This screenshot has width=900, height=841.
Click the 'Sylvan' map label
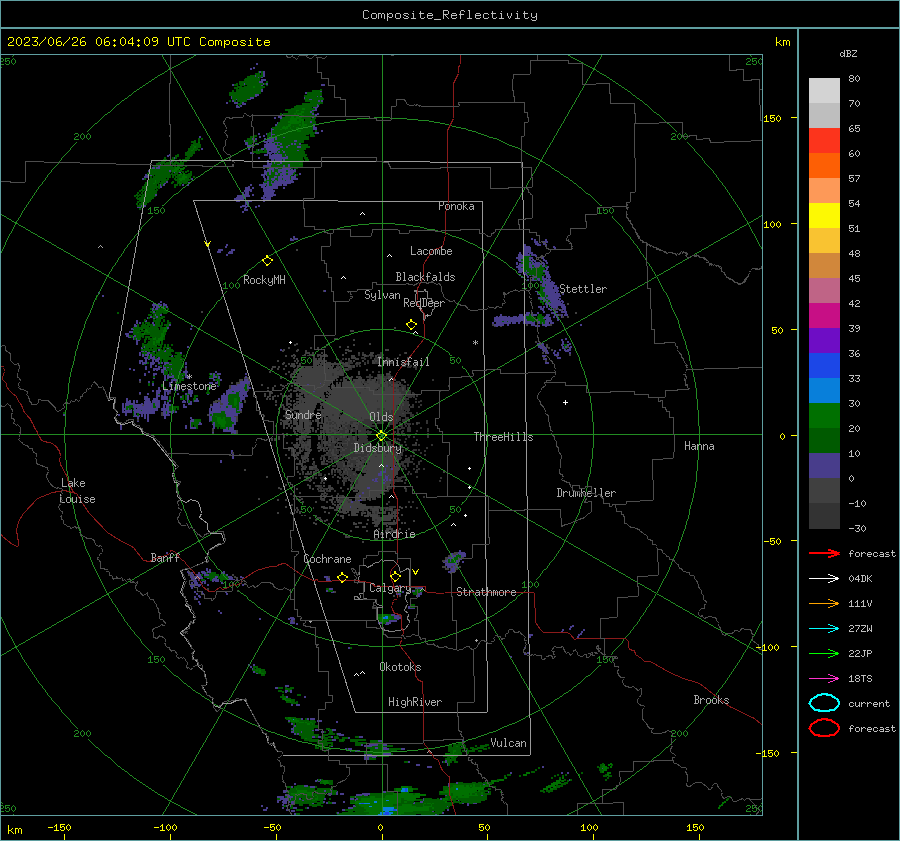(382, 295)
